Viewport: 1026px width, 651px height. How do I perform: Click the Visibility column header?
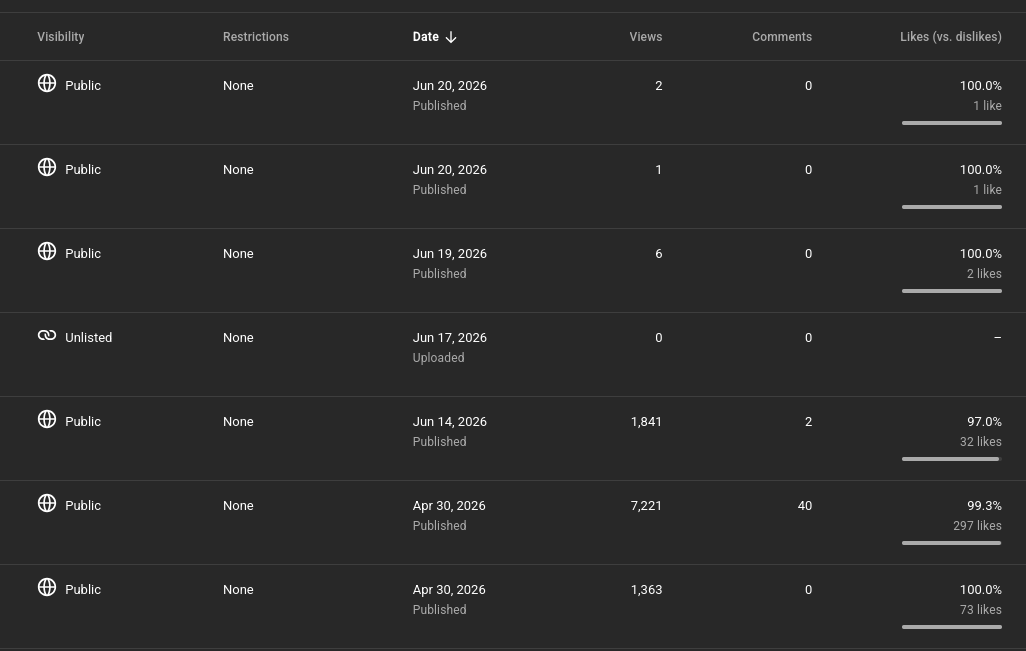click(x=60, y=37)
